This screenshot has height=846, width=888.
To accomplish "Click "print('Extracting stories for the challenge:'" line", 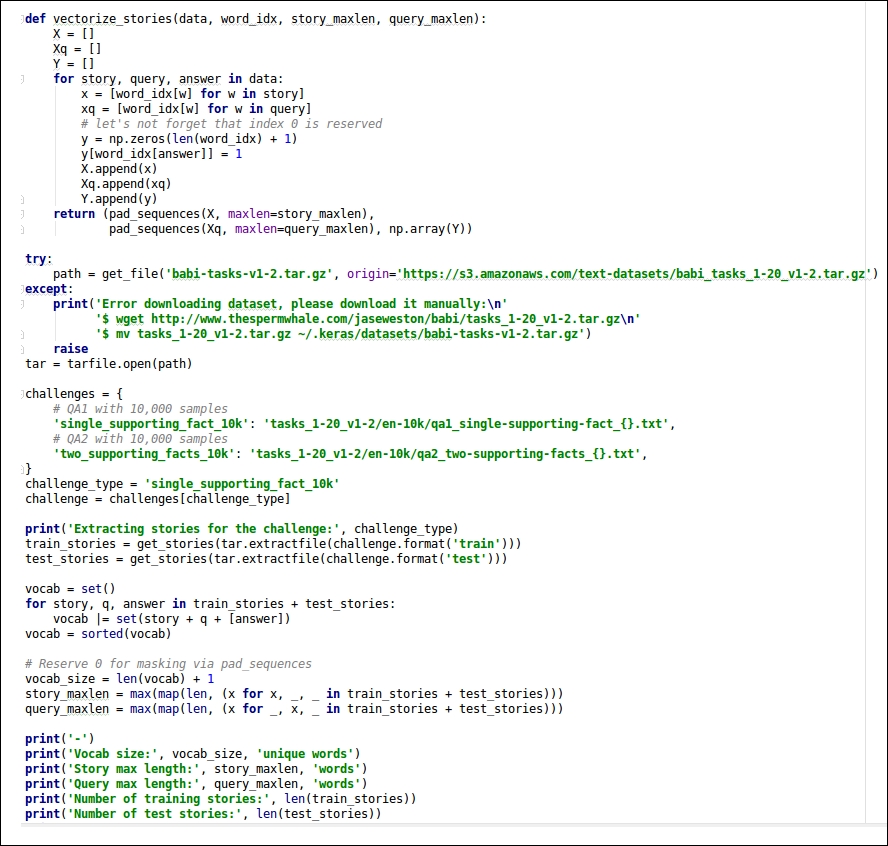I will [x=242, y=529].
